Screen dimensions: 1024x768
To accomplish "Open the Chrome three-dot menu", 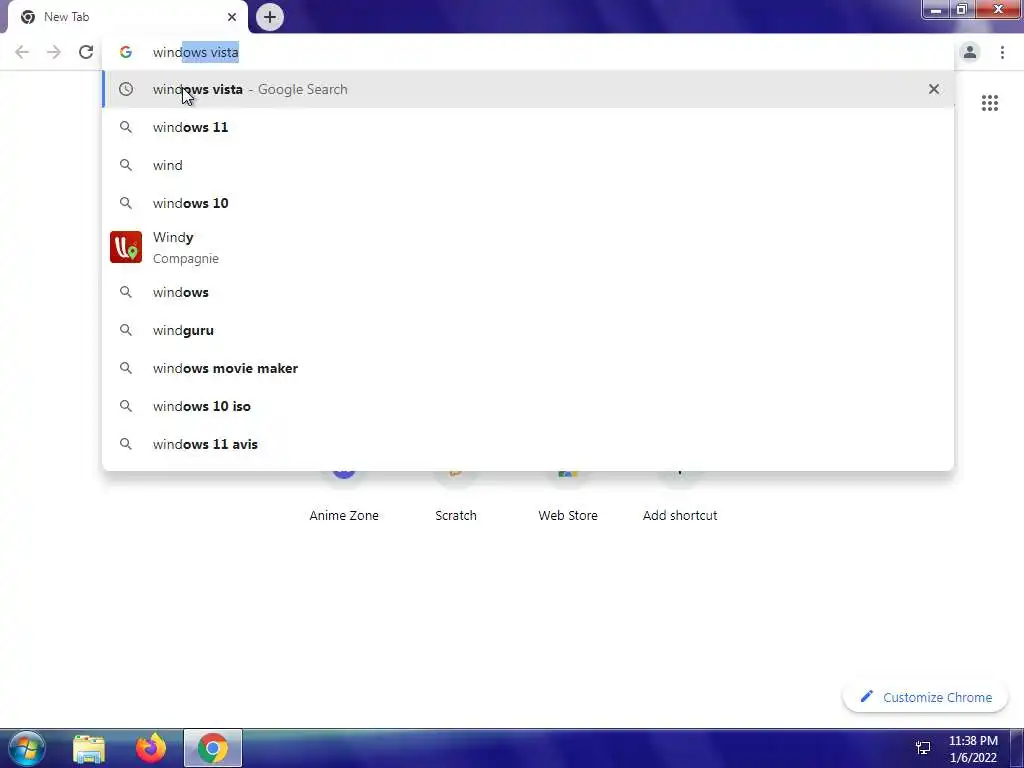I will (1002, 52).
